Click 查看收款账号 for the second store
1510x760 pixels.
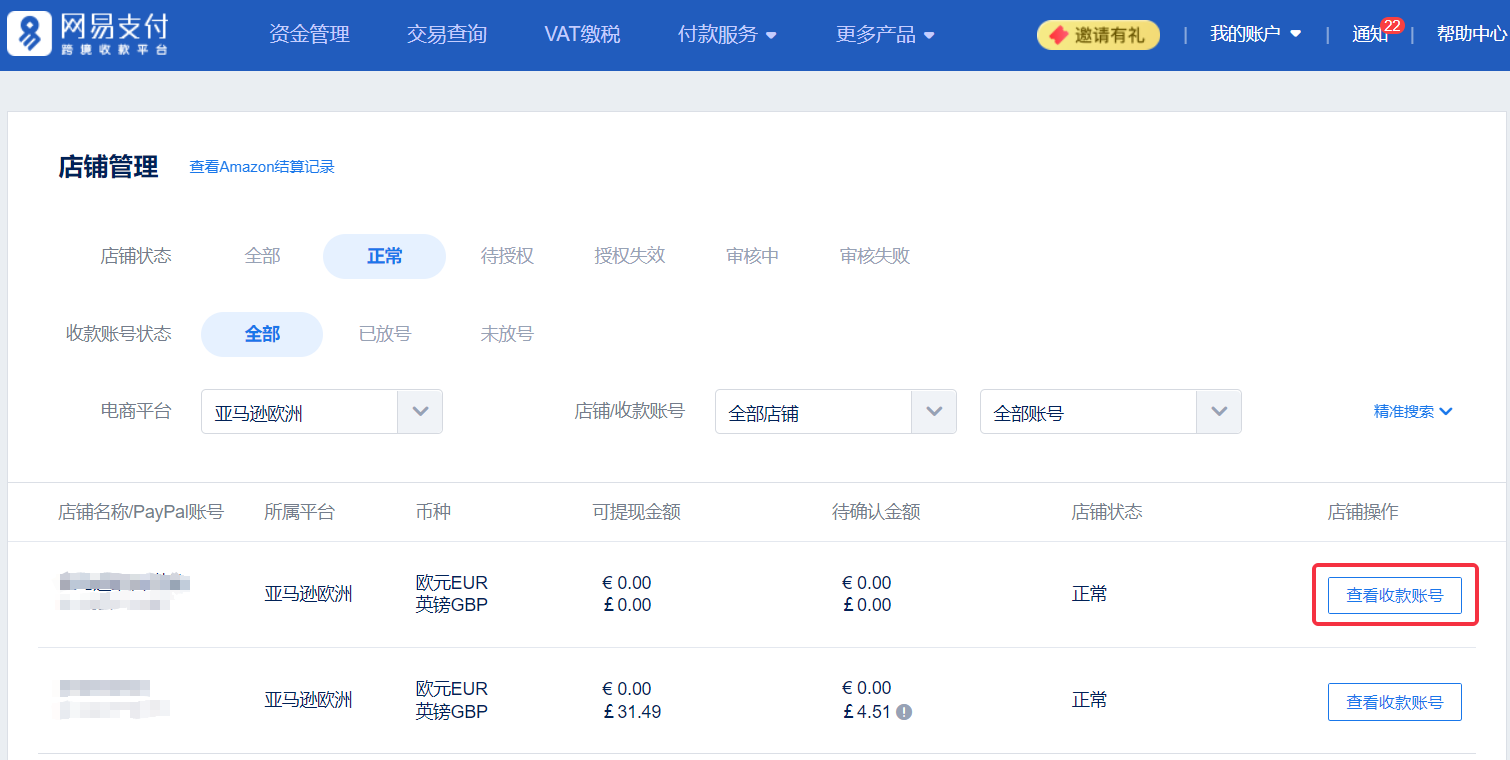click(x=1394, y=702)
